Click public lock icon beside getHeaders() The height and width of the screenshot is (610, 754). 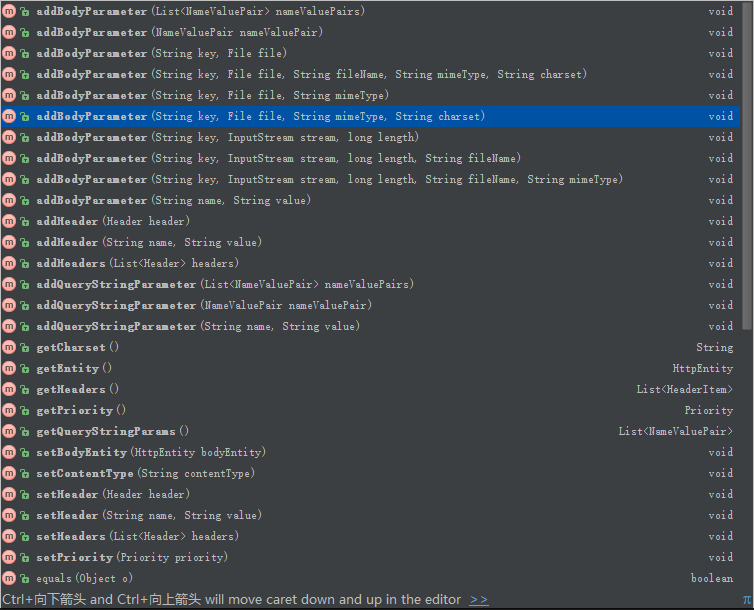[x=25, y=389]
